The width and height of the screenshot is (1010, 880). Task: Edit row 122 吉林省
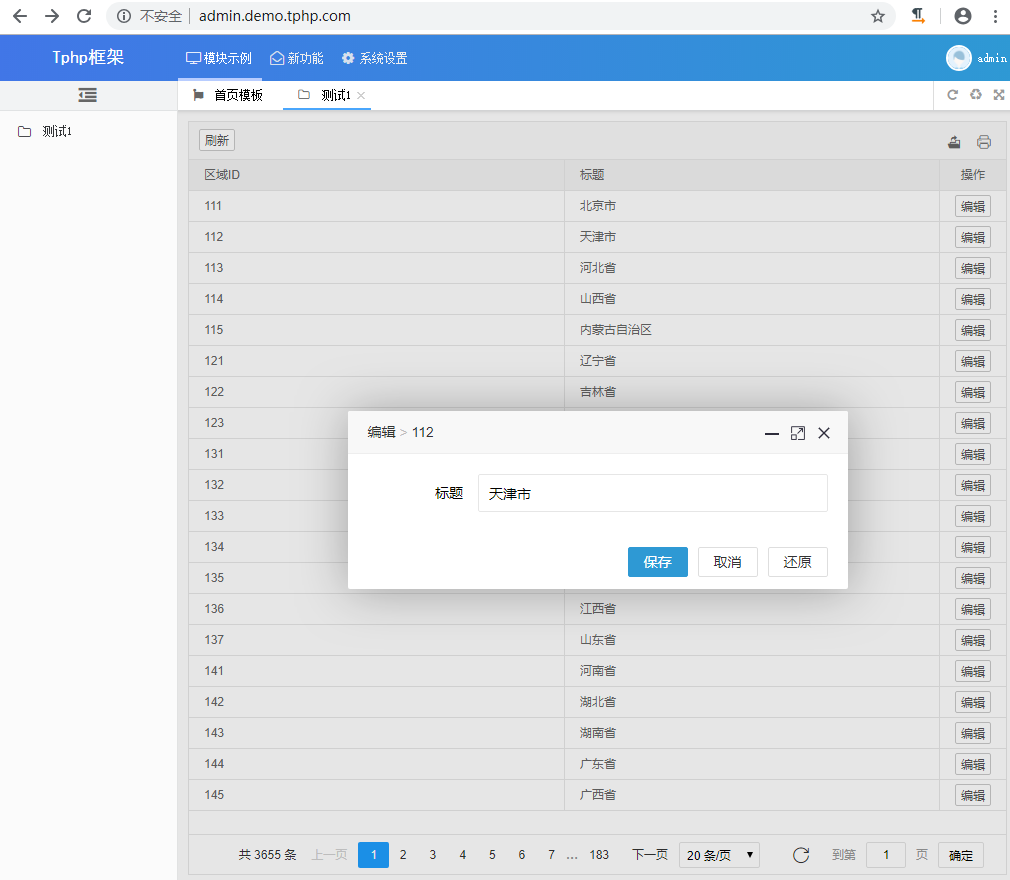pyautogui.click(x=973, y=392)
